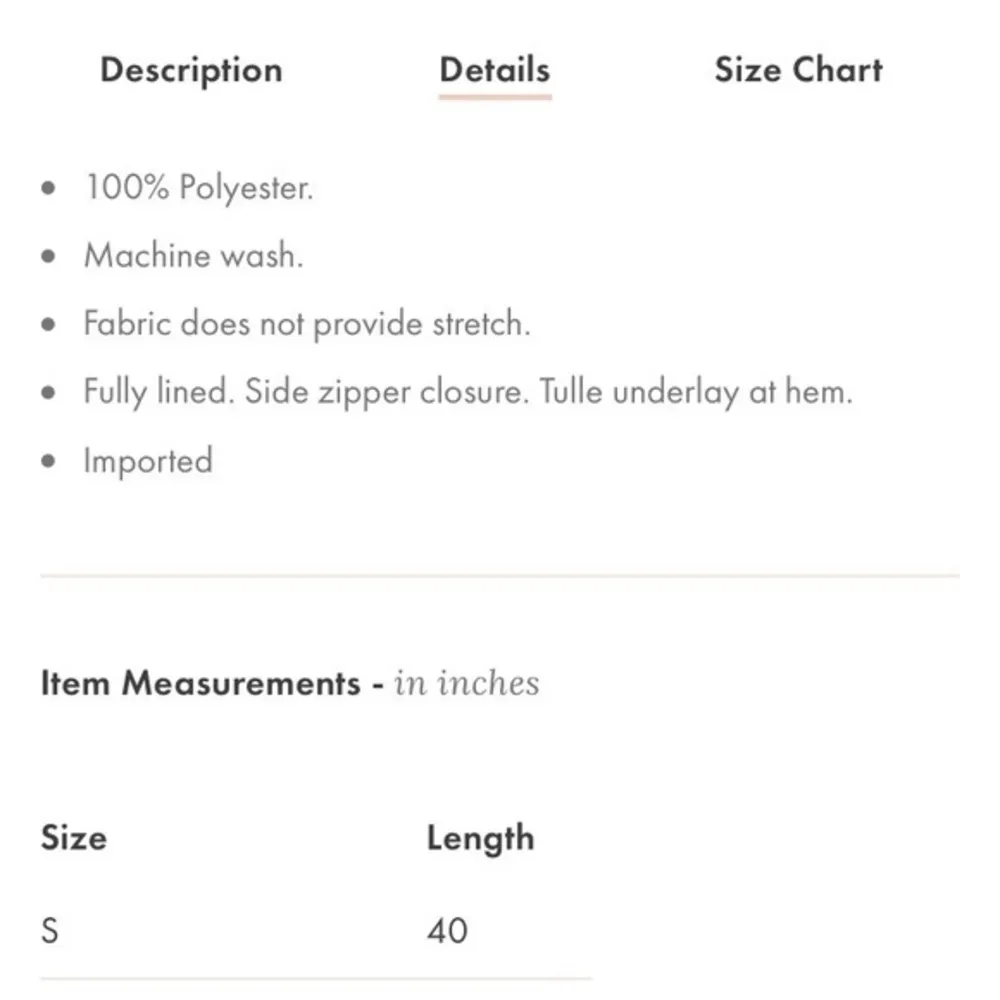Select the Imported list item
1000x1000 pixels.
148,461
